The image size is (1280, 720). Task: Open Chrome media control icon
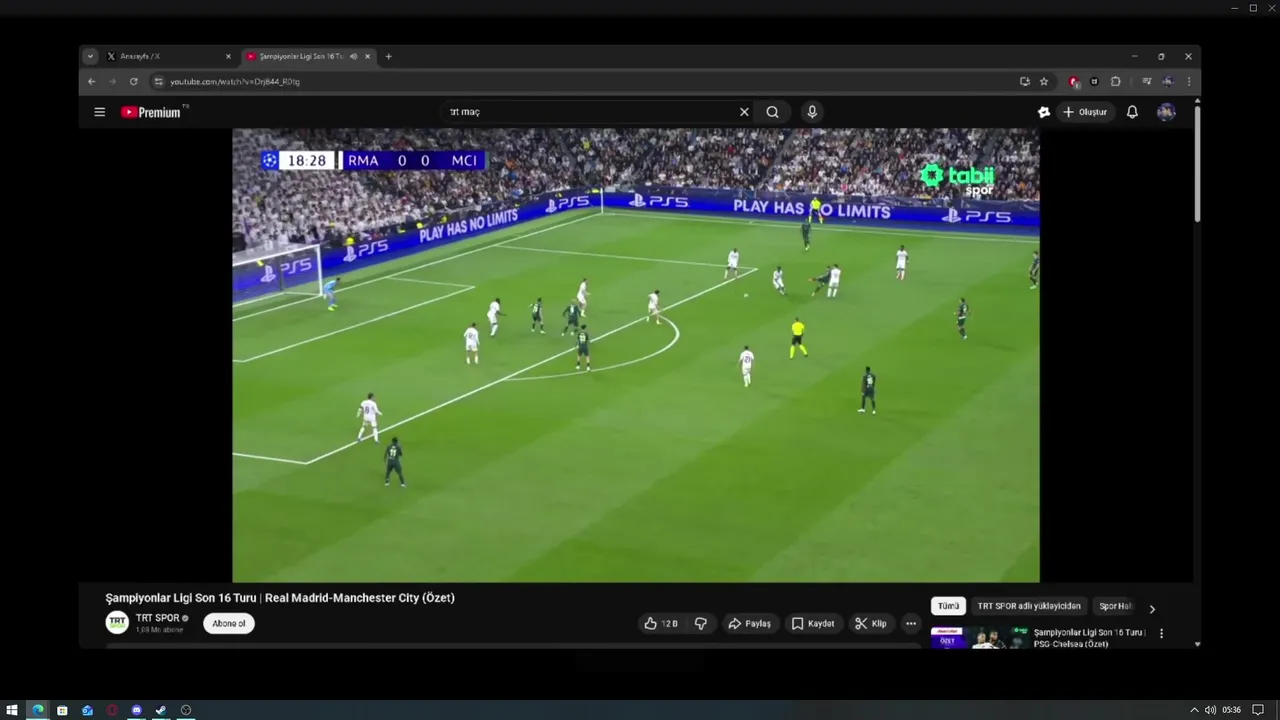[1146, 81]
